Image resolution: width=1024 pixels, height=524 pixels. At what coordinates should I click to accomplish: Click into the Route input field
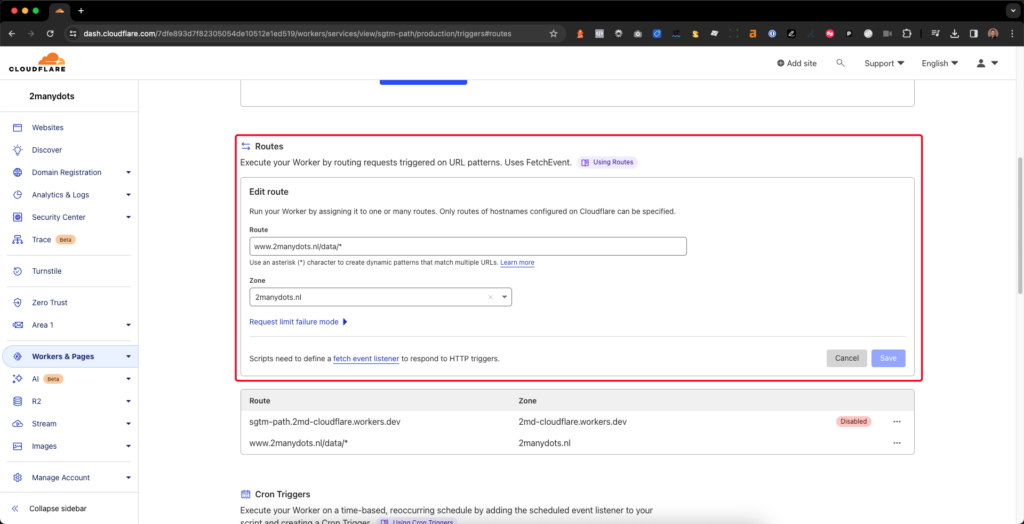click(x=468, y=246)
